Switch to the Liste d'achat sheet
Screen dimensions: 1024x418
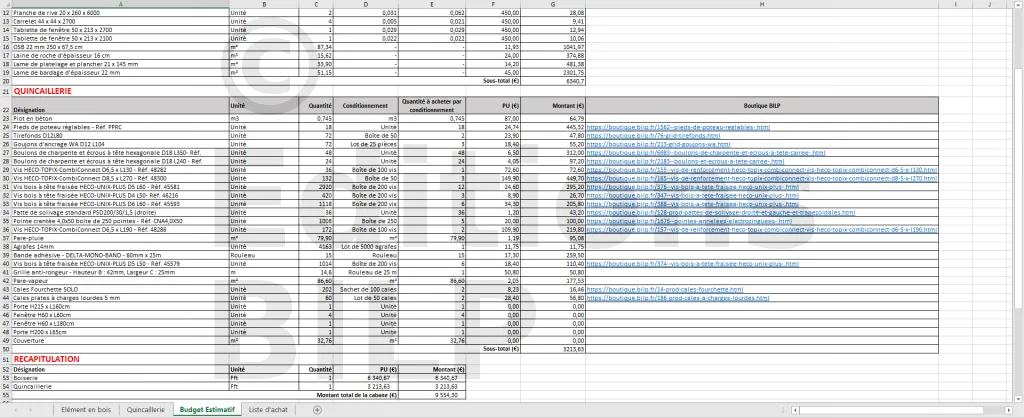pyautogui.click(x=267, y=410)
